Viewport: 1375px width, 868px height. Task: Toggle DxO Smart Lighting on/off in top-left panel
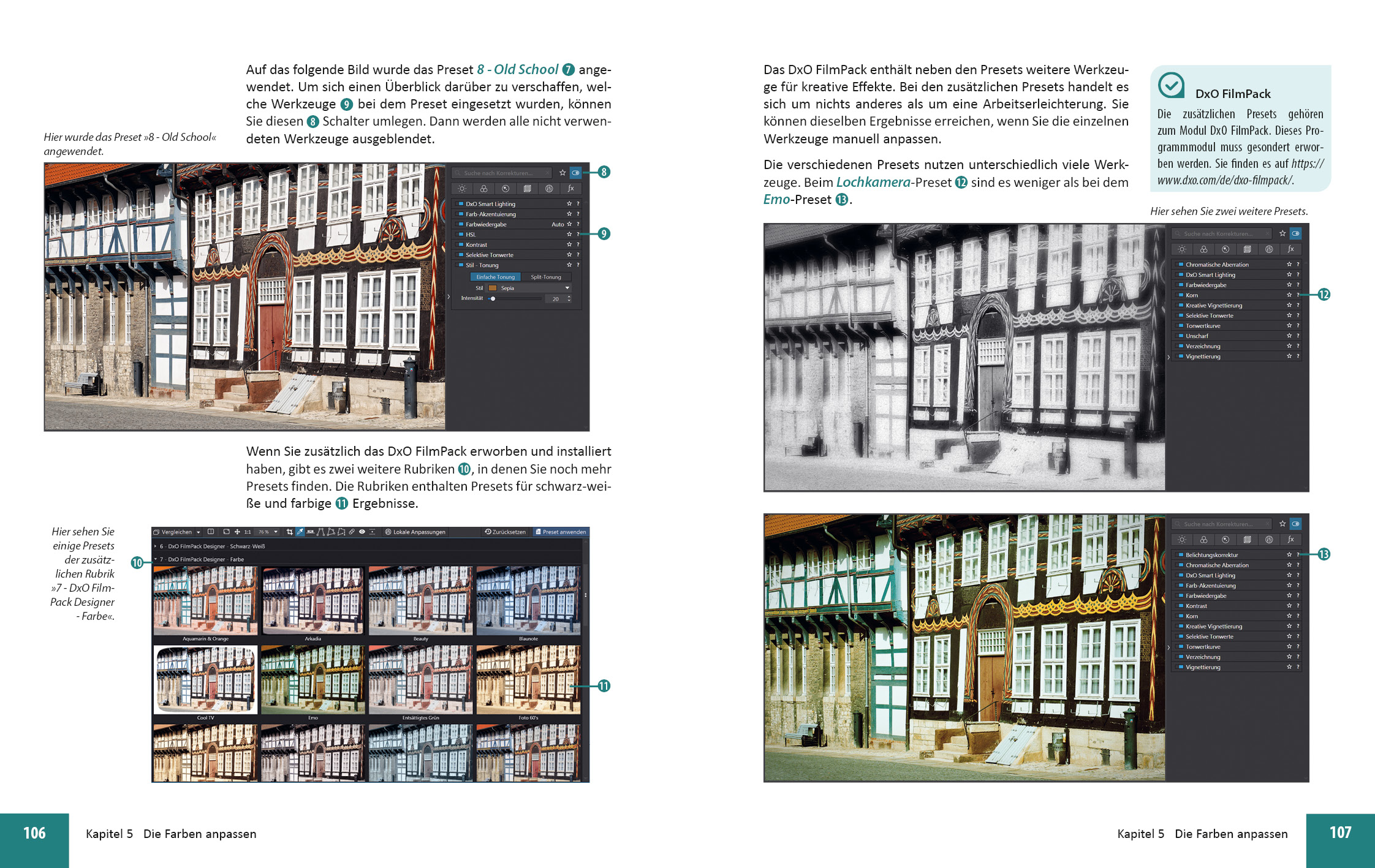pos(461,204)
